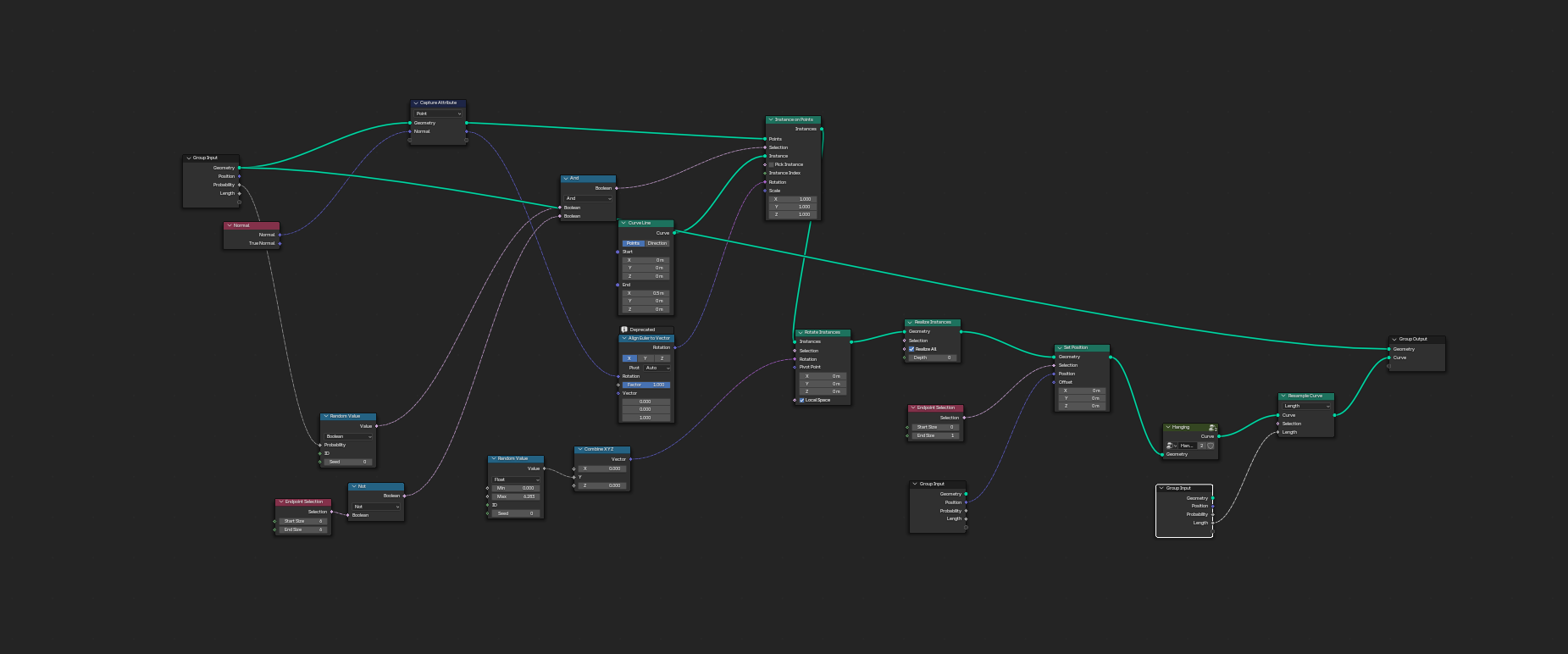Click Vector output socket on Combine XYZ
Viewport: 1568px width, 654px height.
click(x=631, y=459)
